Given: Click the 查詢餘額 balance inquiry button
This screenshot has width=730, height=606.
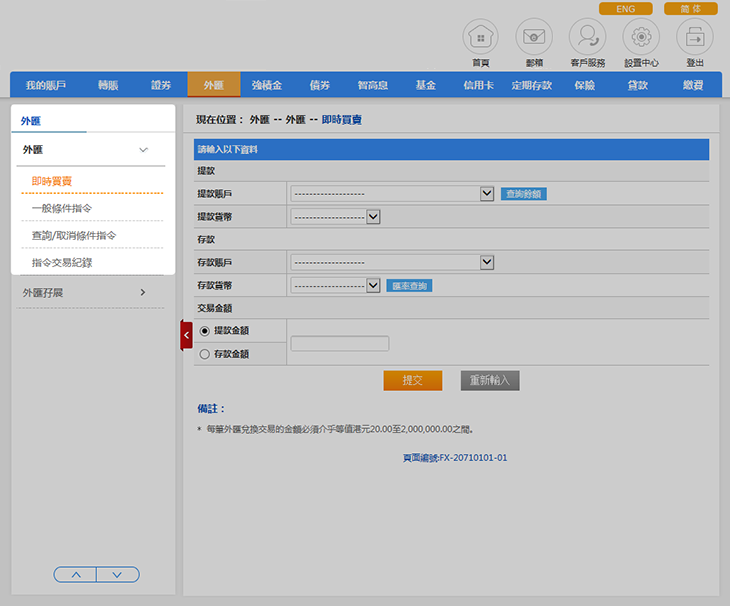Looking at the screenshot, I should [x=523, y=194].
